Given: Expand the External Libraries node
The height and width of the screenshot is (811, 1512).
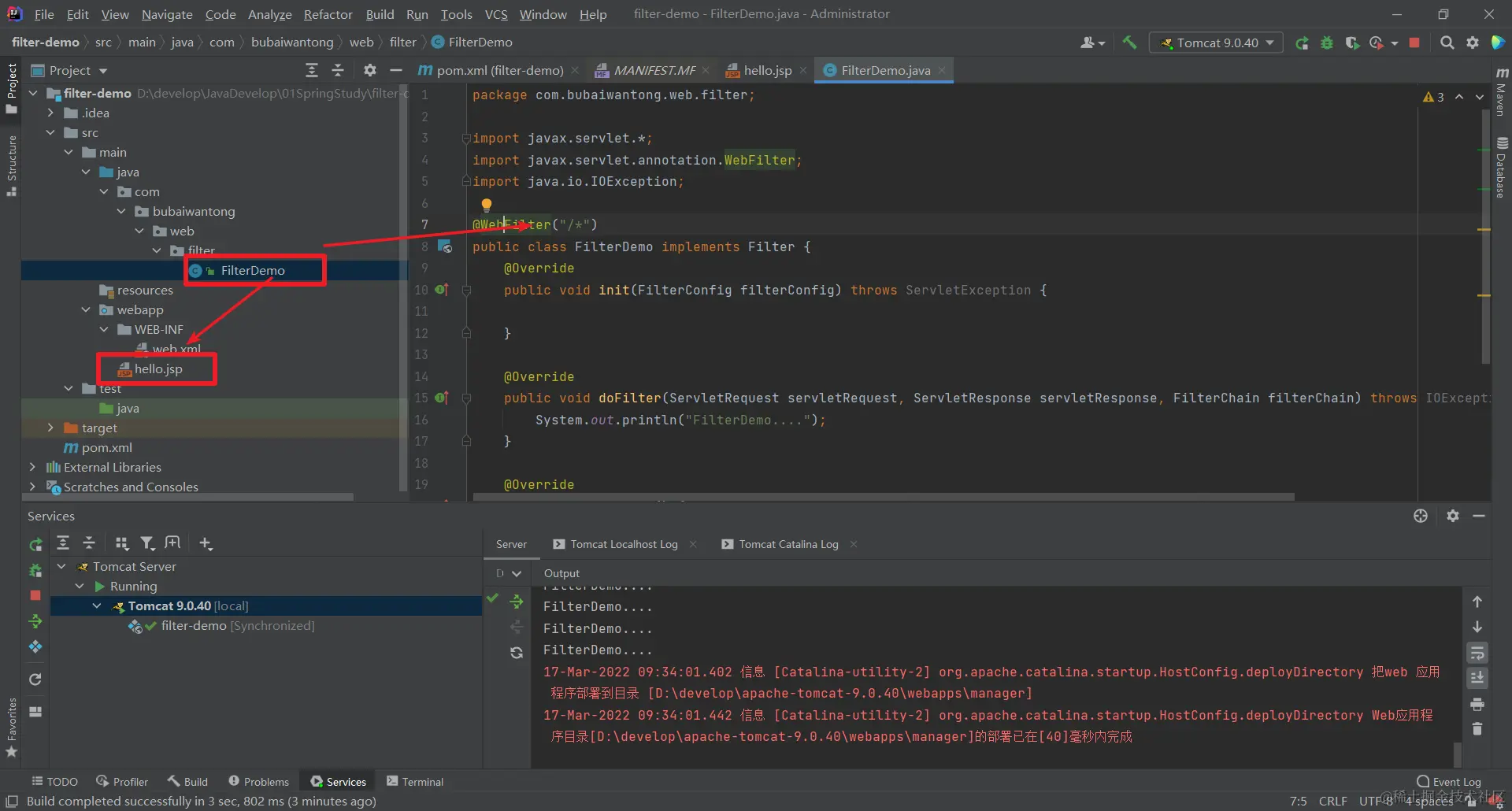Looking at the screenshot, I should [x=32, y=467].
